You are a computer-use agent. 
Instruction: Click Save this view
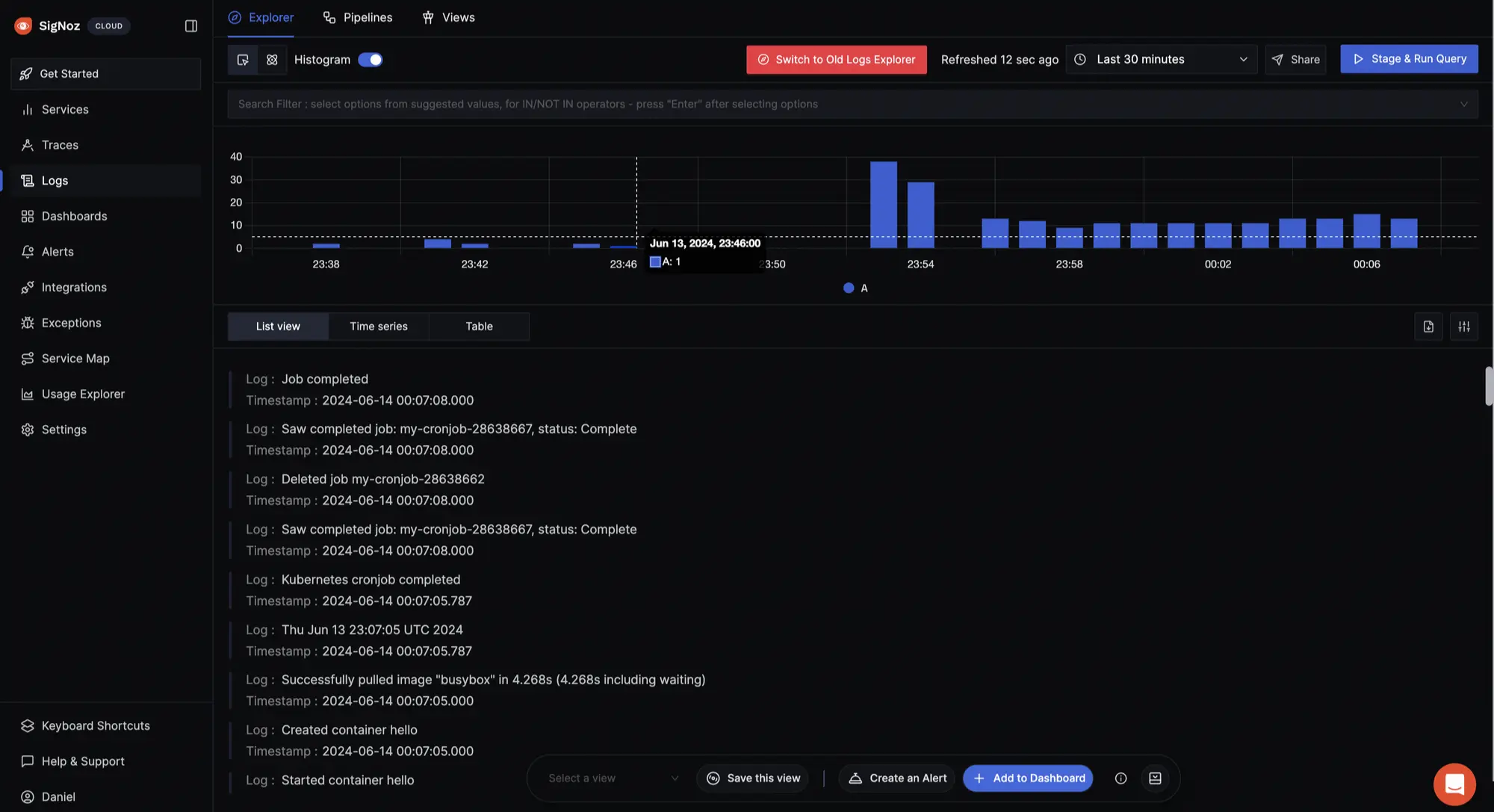tap(753, 778)
